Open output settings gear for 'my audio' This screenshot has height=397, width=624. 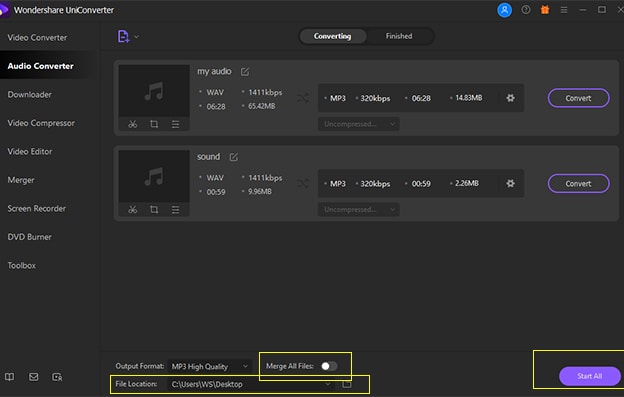[x=510, y=98]
